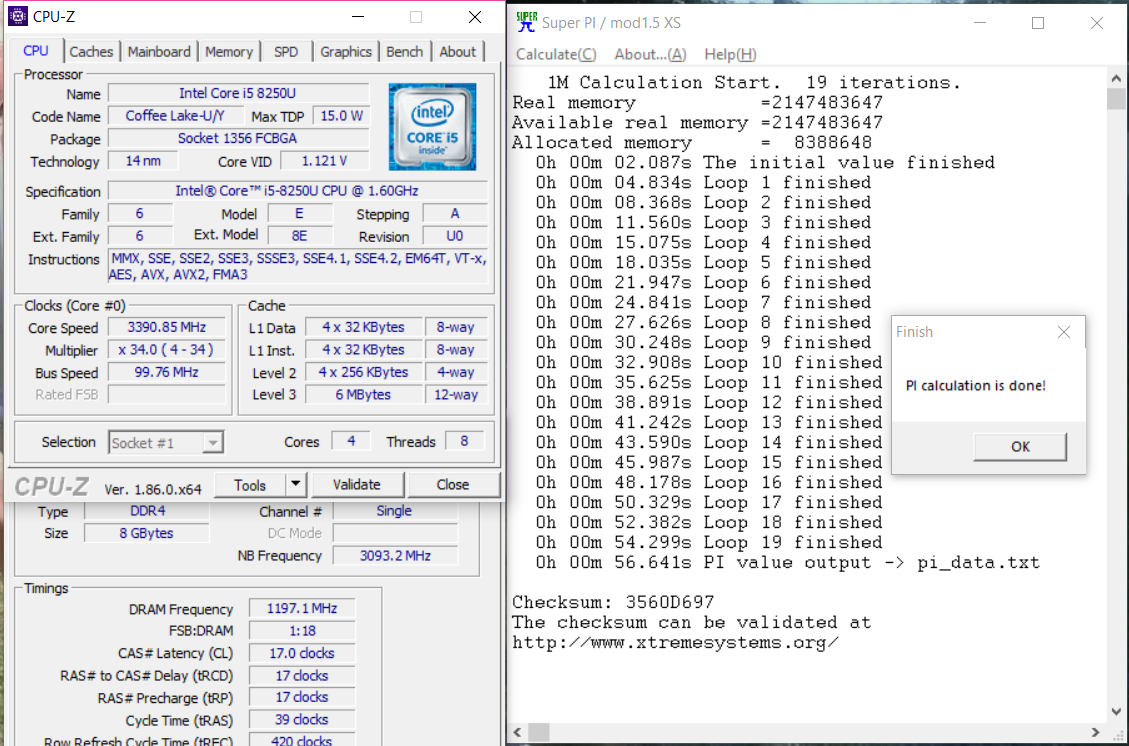Select the SPD tab
This screenshot has width=1129, height=746.
click(x=286, y=52)
